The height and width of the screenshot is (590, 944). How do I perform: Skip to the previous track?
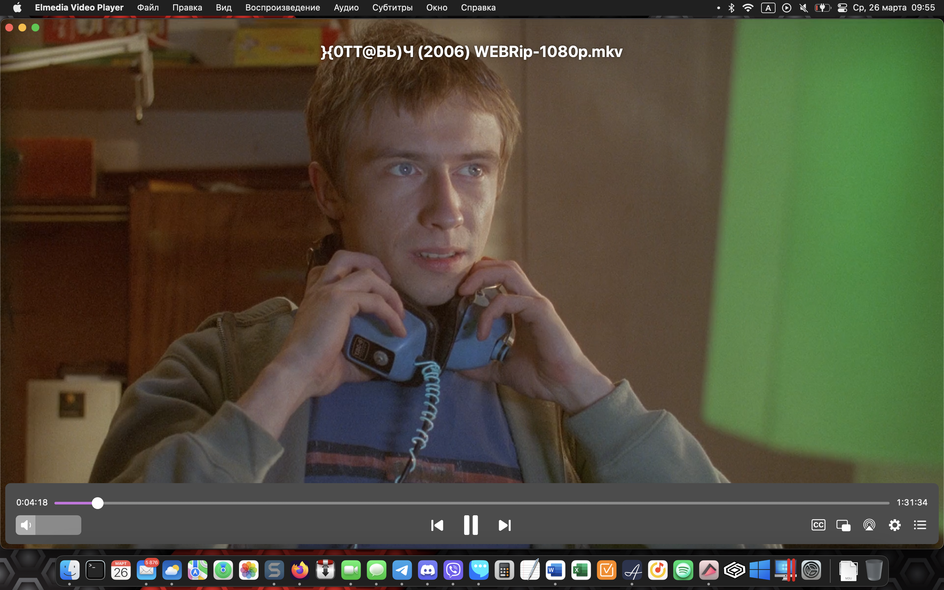[437, 526]
